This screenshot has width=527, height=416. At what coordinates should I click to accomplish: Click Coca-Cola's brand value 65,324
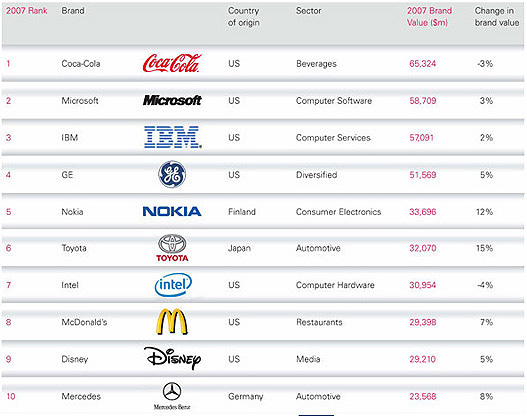pyautogui.click(x=422, y=64)
